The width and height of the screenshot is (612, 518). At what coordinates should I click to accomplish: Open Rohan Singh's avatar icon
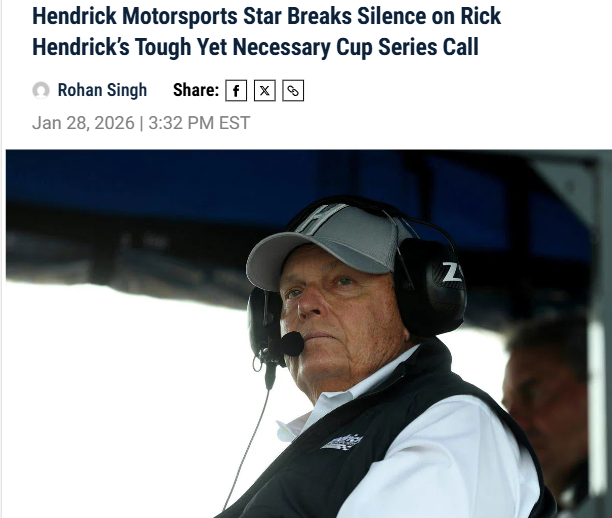tap(41, 91)
